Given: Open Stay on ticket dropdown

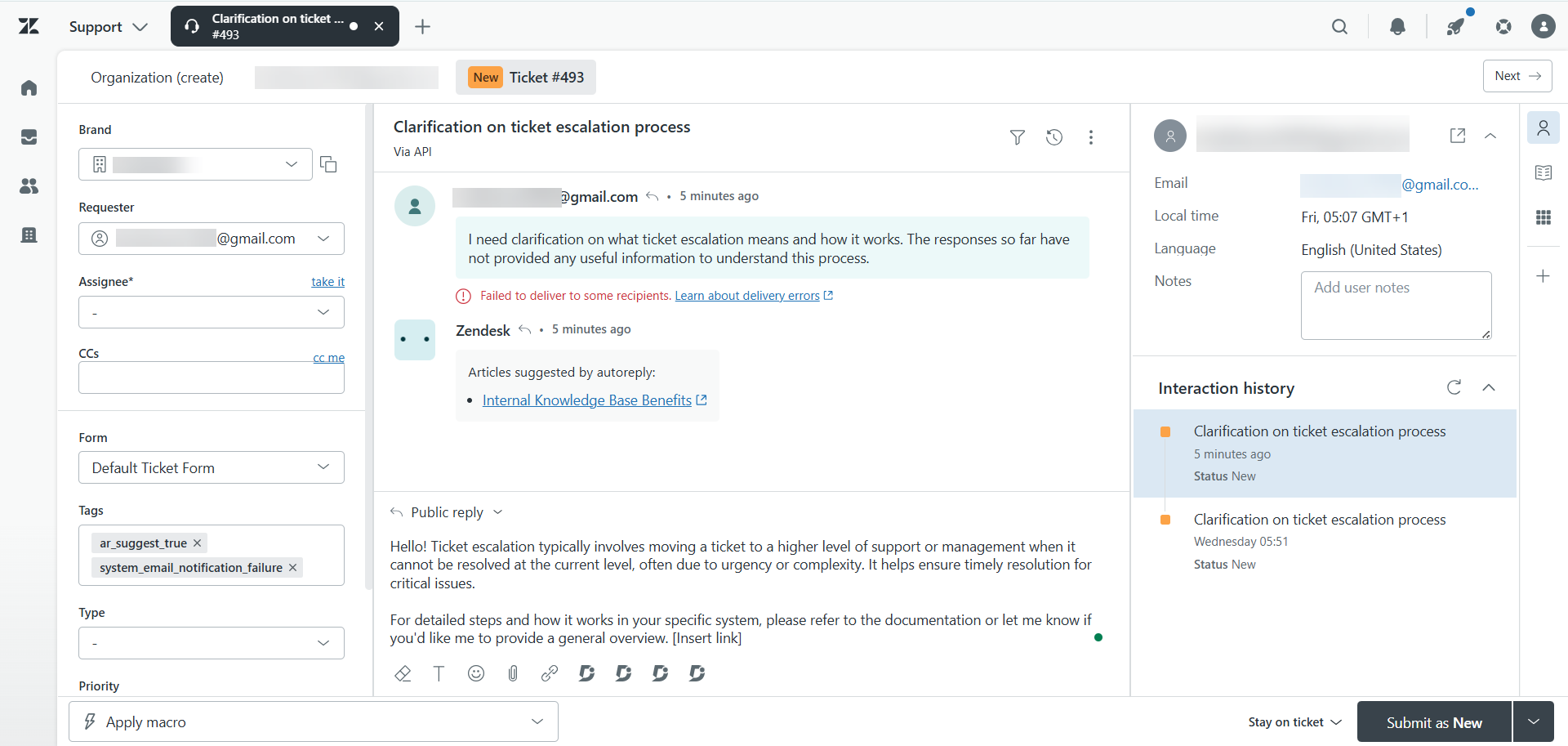Looking at the screenshot, I should tap(1295, 722).
